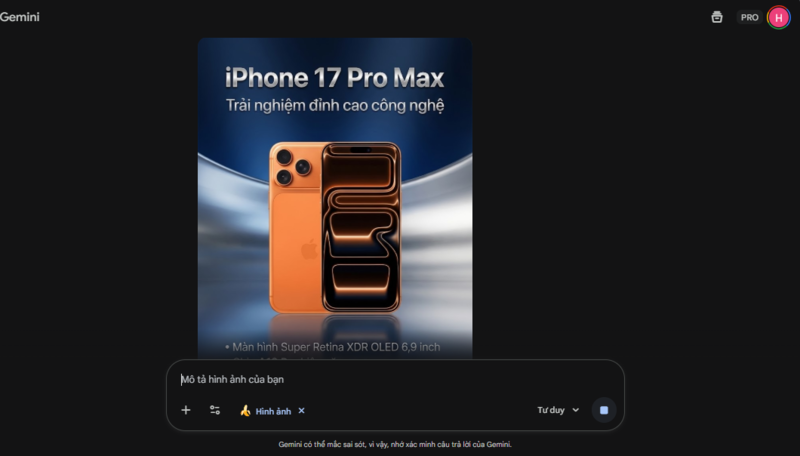Stop the response with the square button
800x456 pixels.
click(x=604, y=410)
